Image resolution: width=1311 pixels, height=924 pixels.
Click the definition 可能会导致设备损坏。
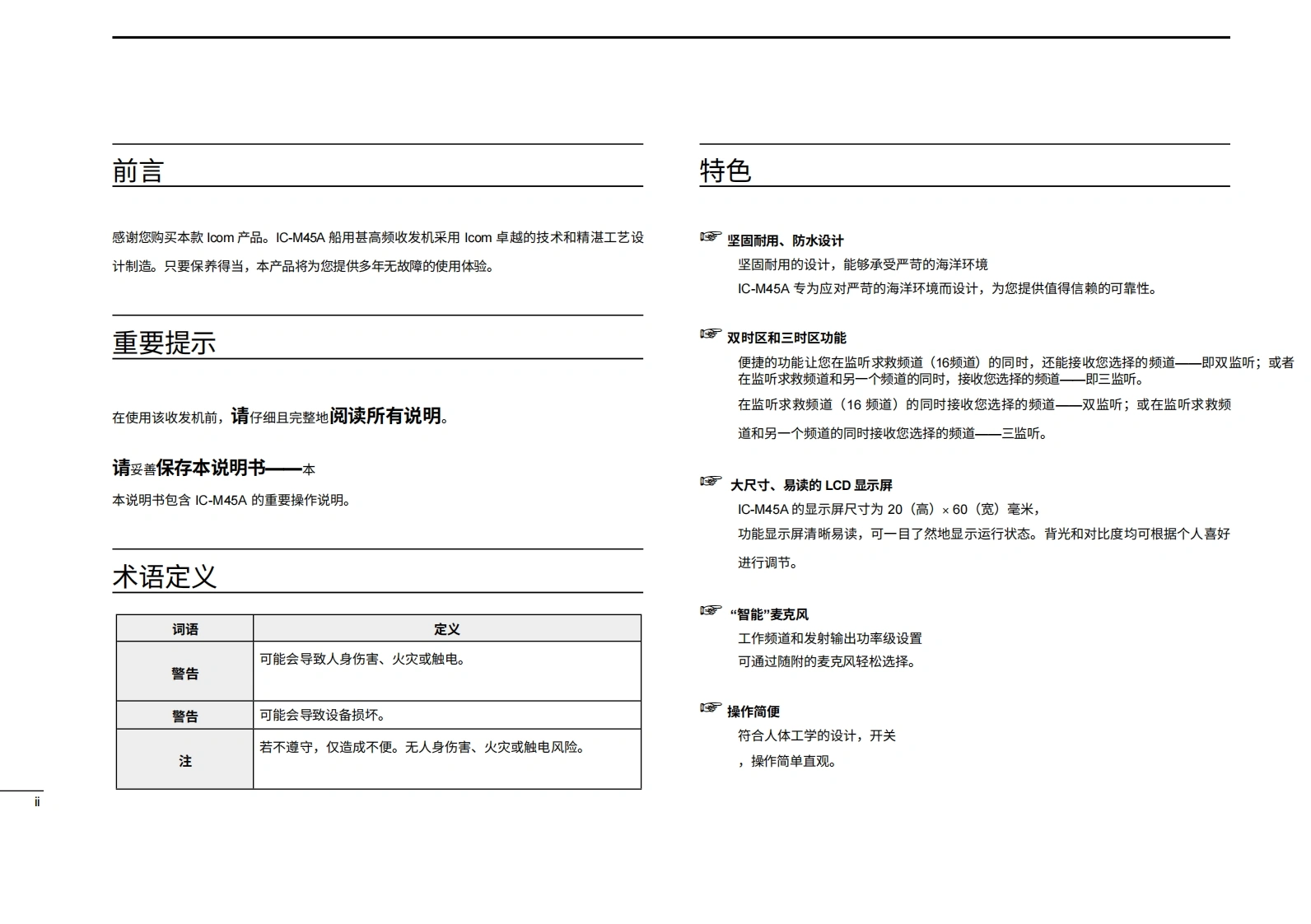323,715
